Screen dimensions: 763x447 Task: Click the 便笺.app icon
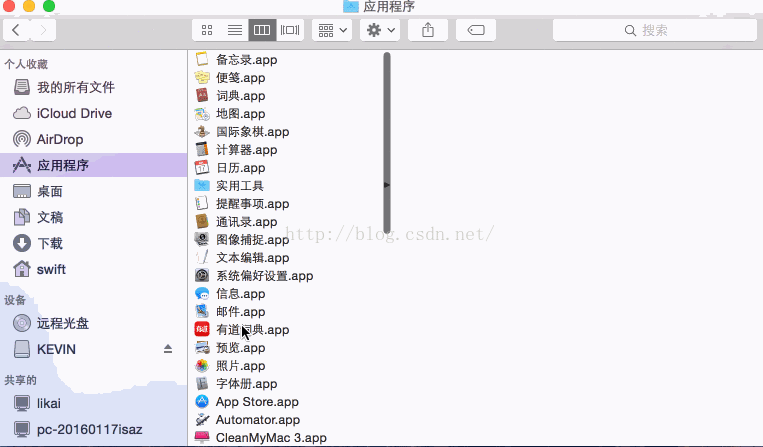[x=202, y=77]
